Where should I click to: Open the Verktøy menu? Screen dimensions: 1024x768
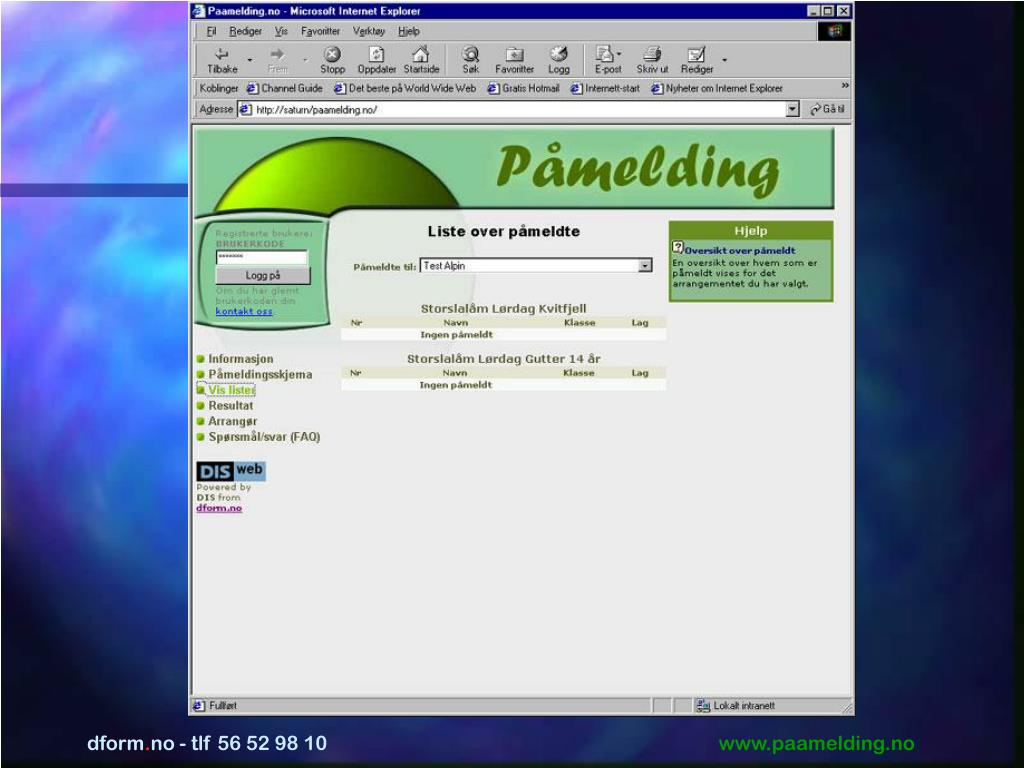click(368, 31)
